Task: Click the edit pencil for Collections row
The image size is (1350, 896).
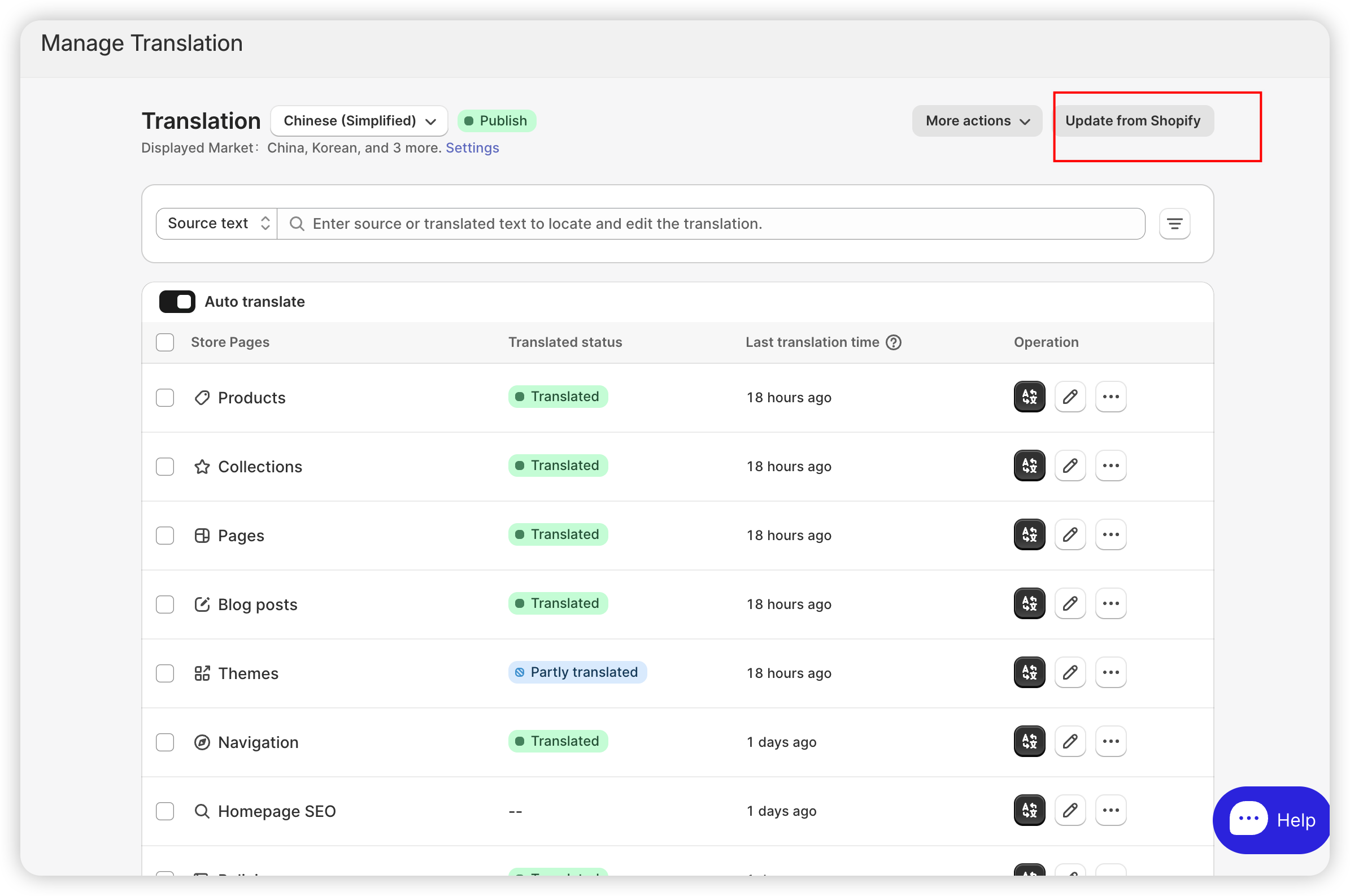Action: click(1069, 466)
